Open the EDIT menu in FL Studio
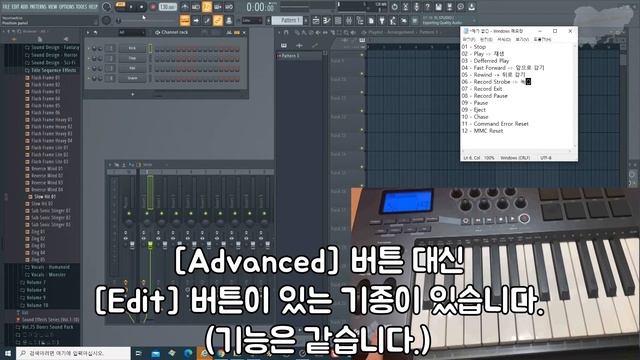640x360 pixels. click(16, 7)
